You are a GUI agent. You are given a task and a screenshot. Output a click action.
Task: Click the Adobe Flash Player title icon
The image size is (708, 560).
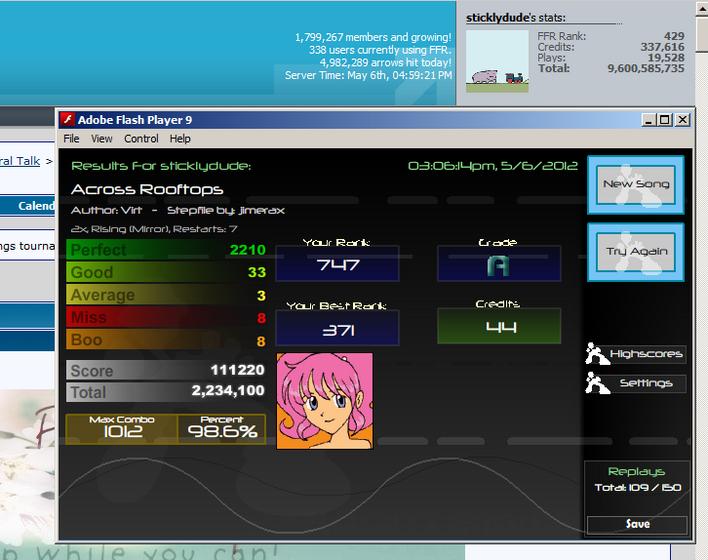pyautogui.click(x=68, y=120)
